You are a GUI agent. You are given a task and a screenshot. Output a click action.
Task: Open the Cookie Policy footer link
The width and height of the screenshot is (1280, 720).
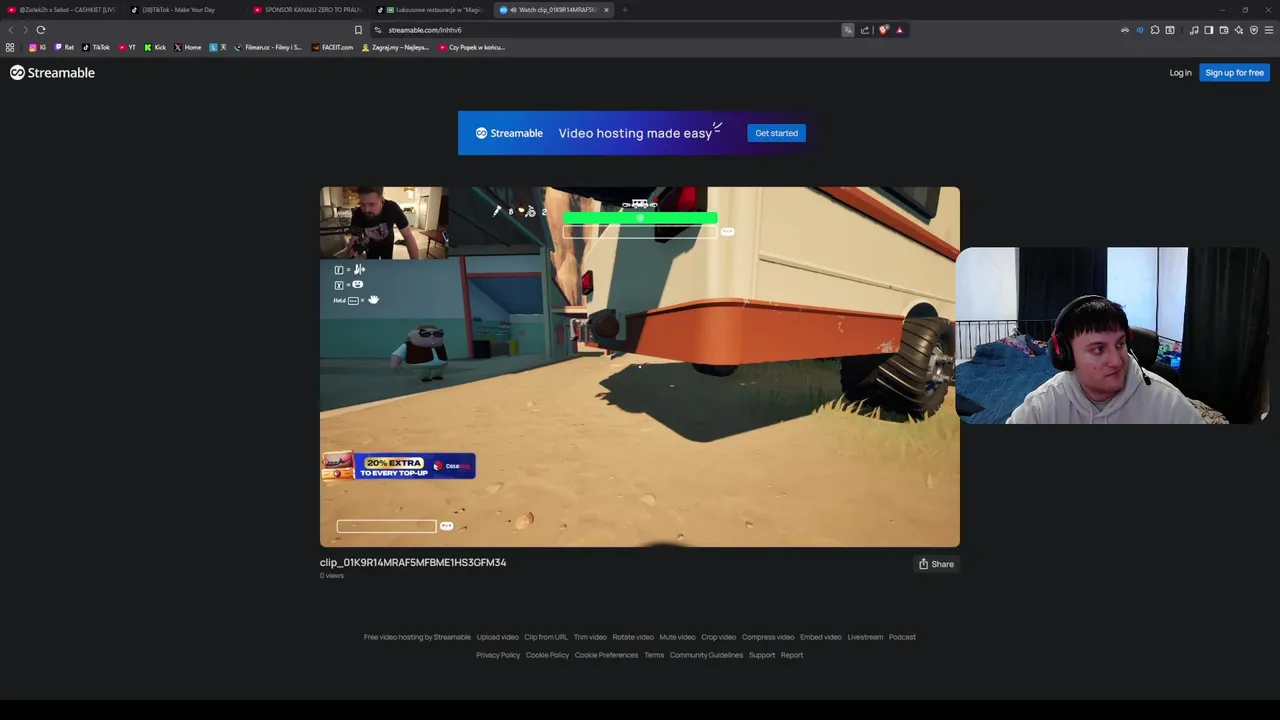tap(547, 655)
